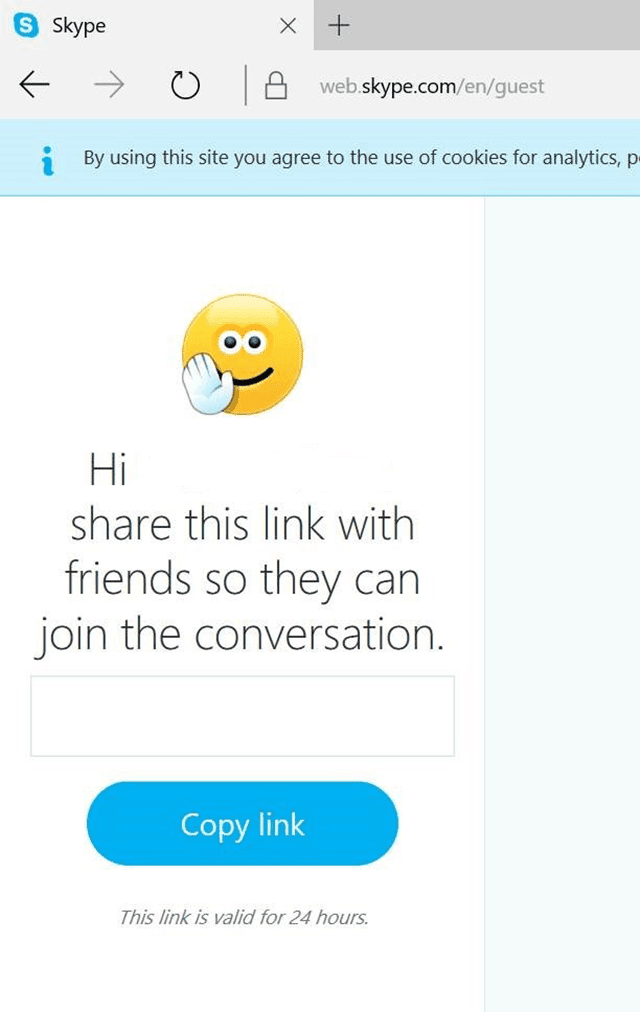Click the empty gray tab strip area
This screenshot has width=640, height=1012.
pos(494,25)
